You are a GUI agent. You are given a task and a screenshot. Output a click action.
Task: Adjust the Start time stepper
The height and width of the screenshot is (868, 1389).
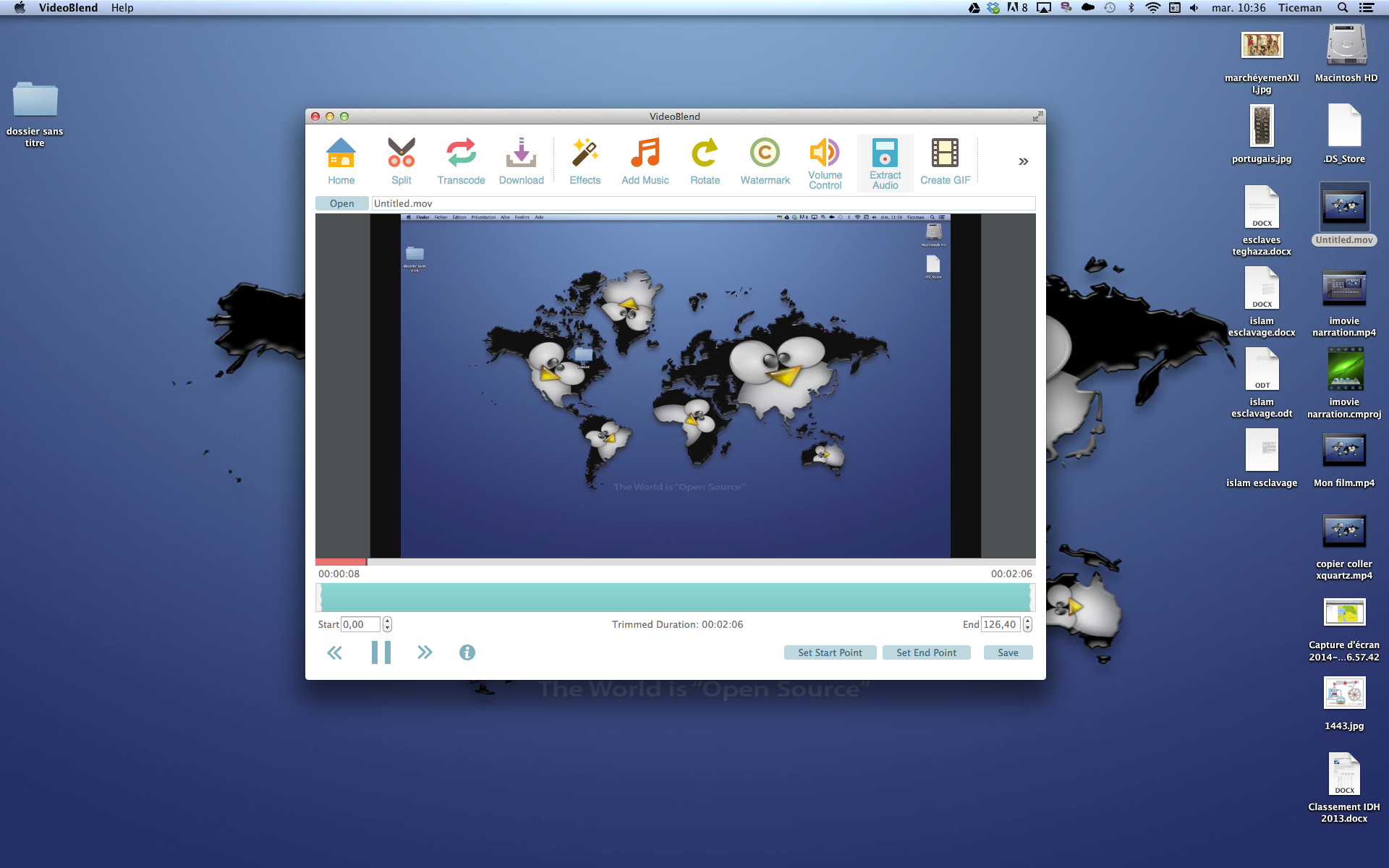tap(387, 624)
